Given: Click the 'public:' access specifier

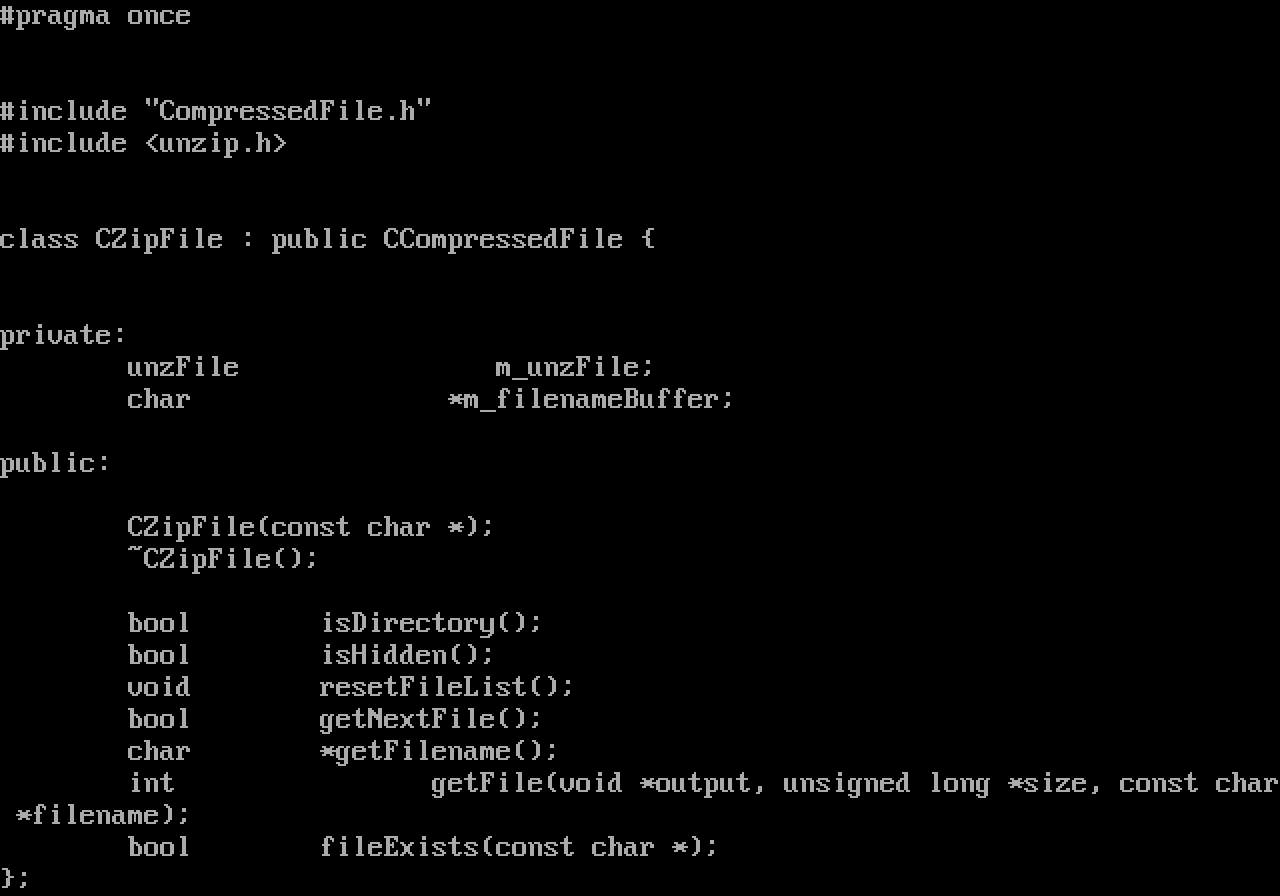Looking at the screenshot, I should click(55, 464).
